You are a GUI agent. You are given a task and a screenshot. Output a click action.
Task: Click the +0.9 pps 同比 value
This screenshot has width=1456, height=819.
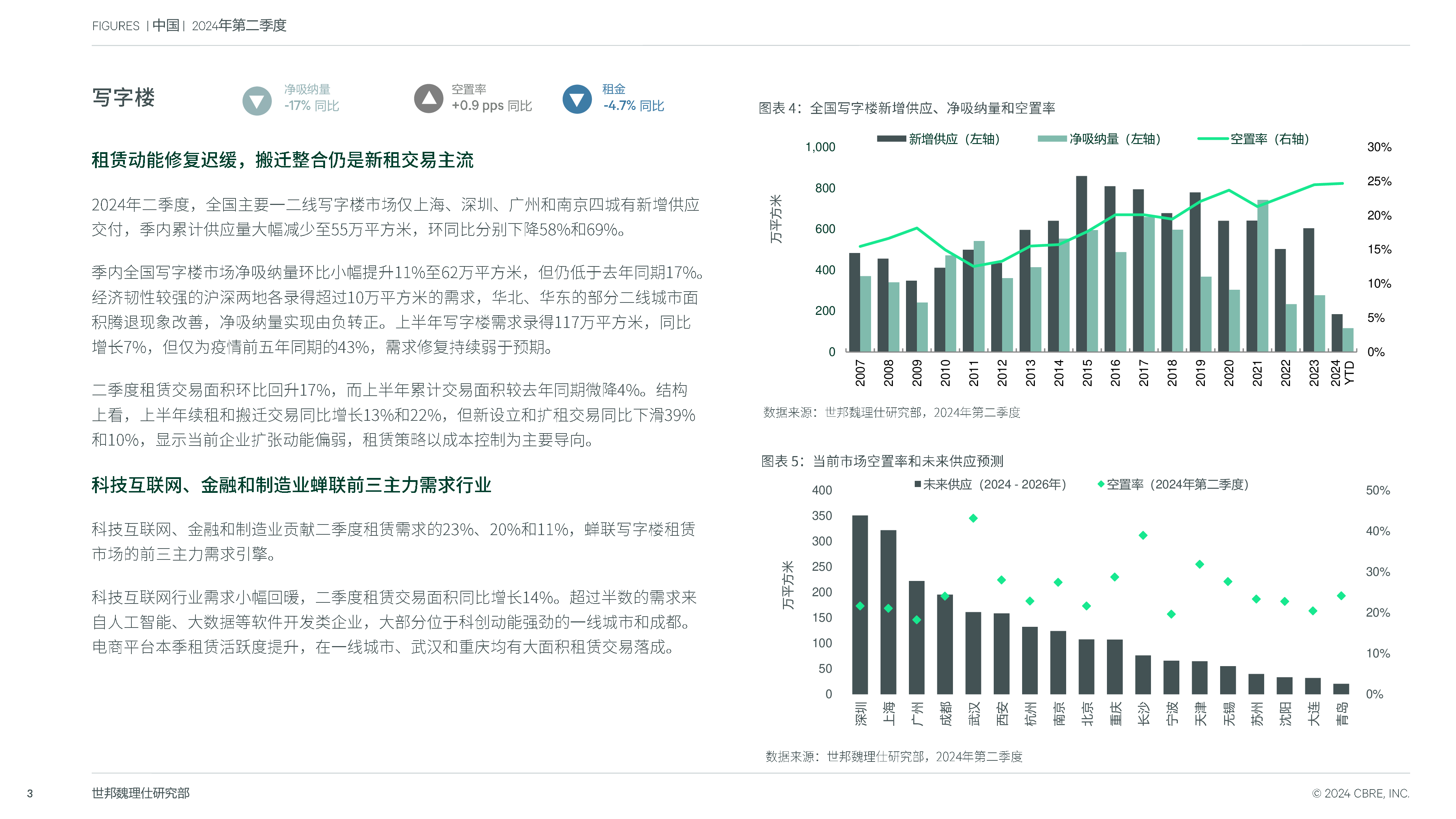point(492,106)
